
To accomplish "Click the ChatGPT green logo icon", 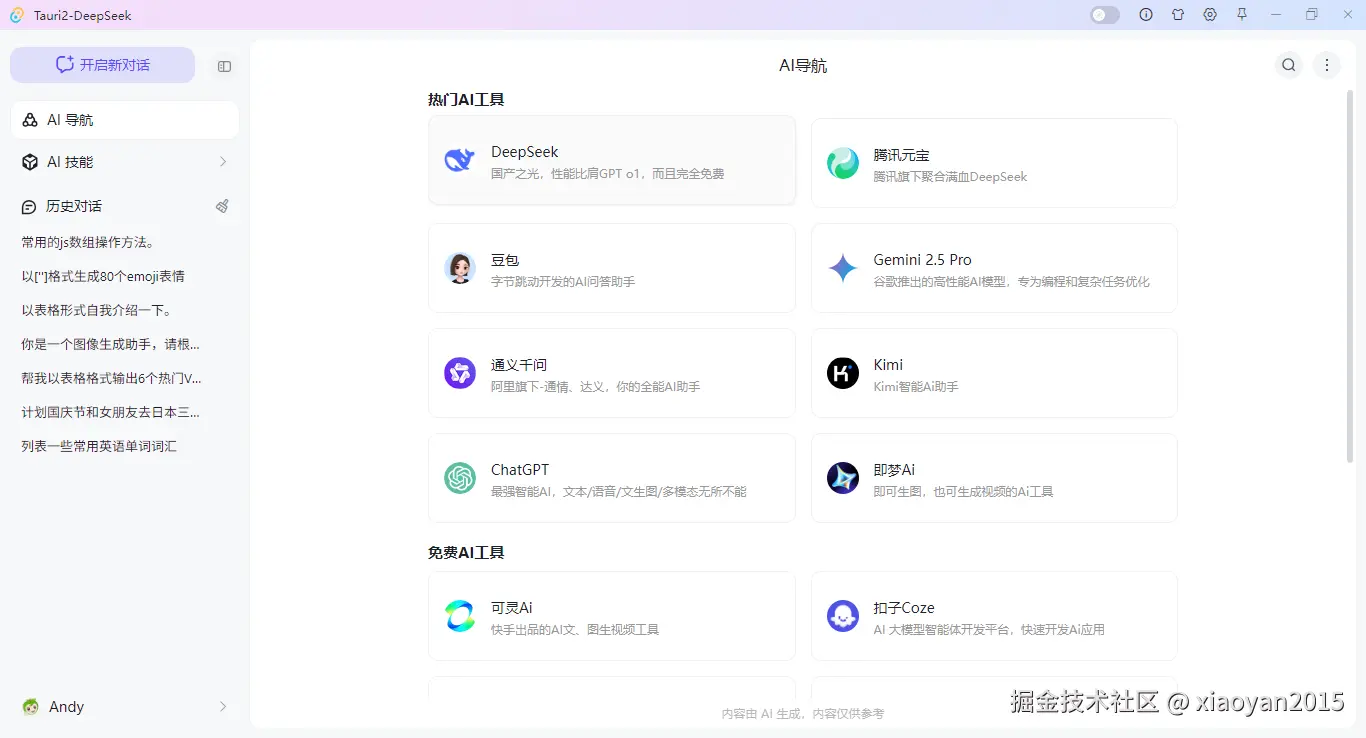I will tap(460, 478).
